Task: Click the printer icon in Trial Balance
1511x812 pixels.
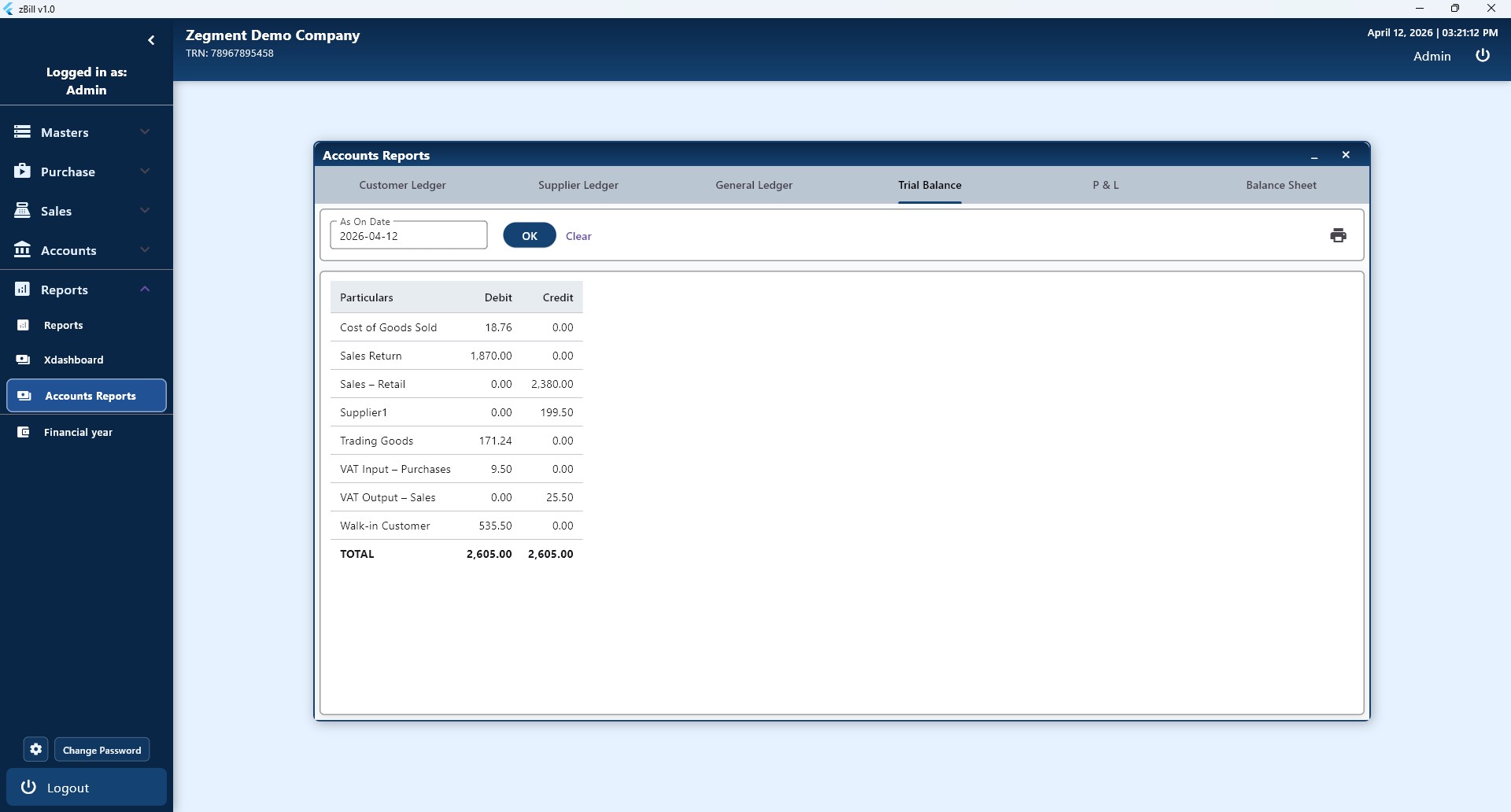Action: click(1338, 235)
